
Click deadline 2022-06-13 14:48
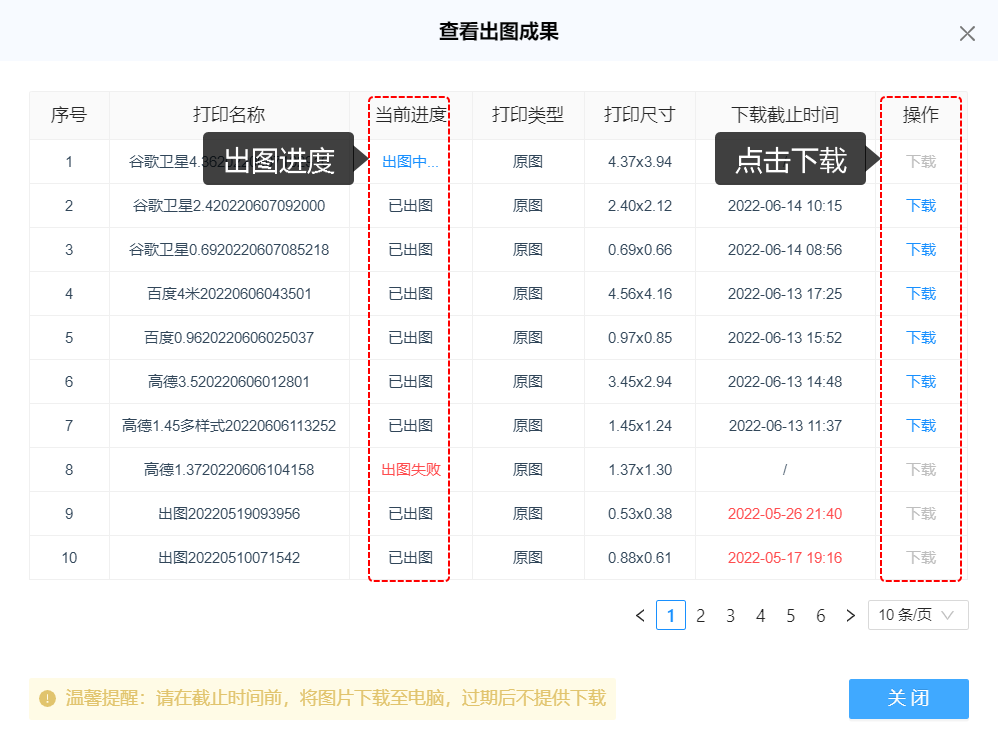pos(785,382)
